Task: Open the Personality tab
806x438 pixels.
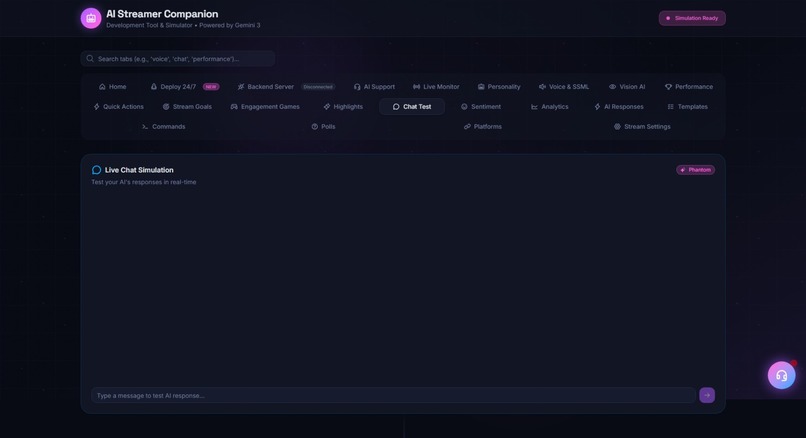Action: pyautogui.click(x=499, y=87)
